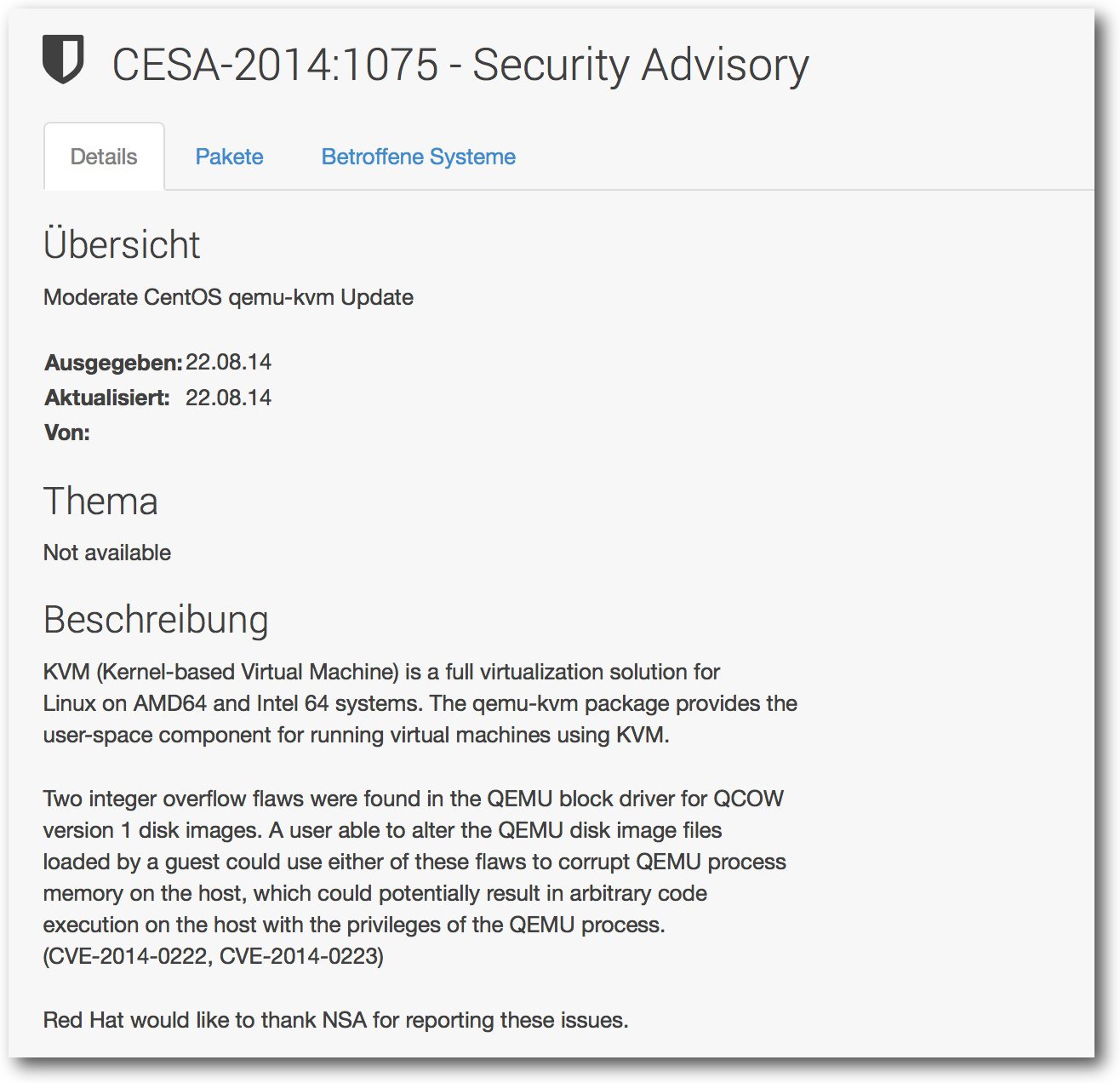Click the CVE-2014-0222 reference
1120x1083 pixels.
(128, 956)
